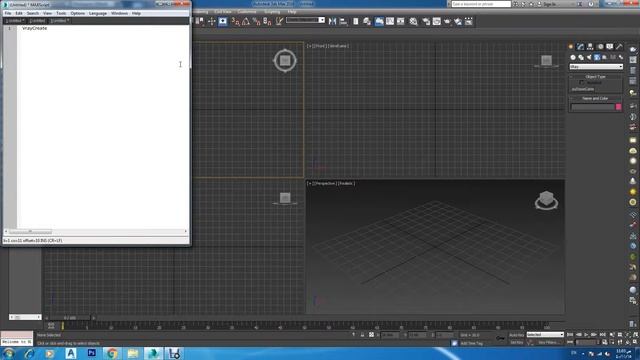Viewport: 640px width, 360px height.
Task: Click the time slider handle
Action: pyautogui.click(x=70, y=318)
